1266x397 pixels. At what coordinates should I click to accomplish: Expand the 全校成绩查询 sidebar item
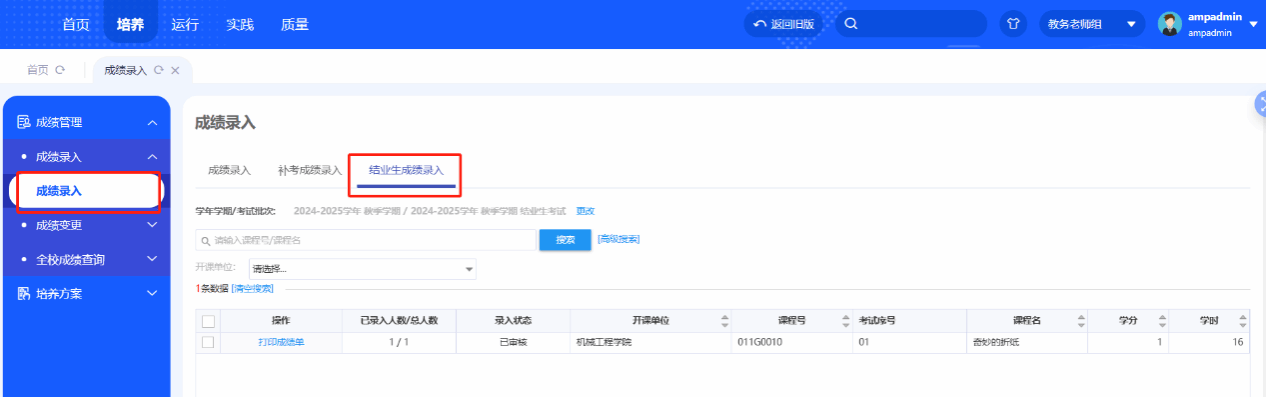click(86, 260)
